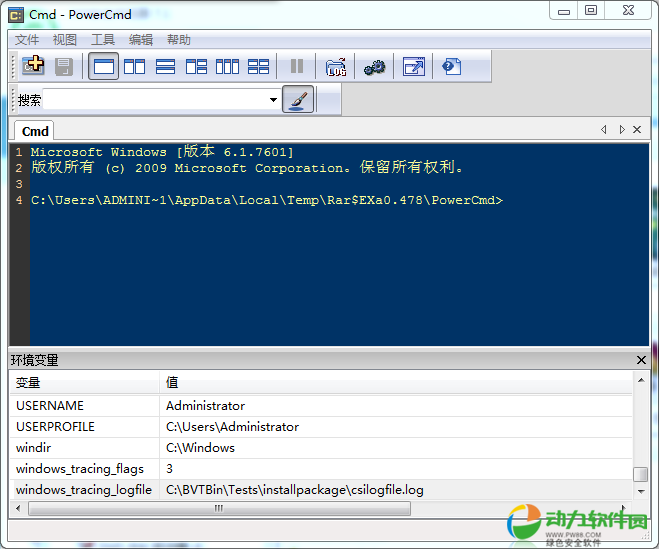
Task: Open the LOG folder icon
Action: tap(336, 67)
